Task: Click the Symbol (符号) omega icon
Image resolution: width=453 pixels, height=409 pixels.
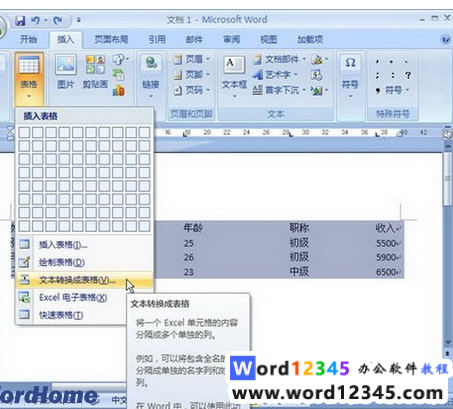Action: (x=350, y=63)
